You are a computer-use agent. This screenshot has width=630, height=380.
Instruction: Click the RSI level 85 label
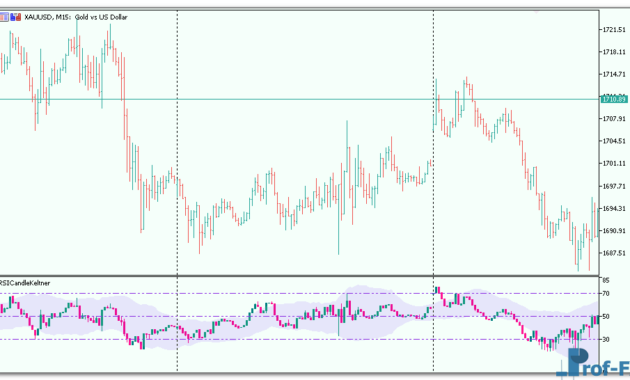(606, 280)
